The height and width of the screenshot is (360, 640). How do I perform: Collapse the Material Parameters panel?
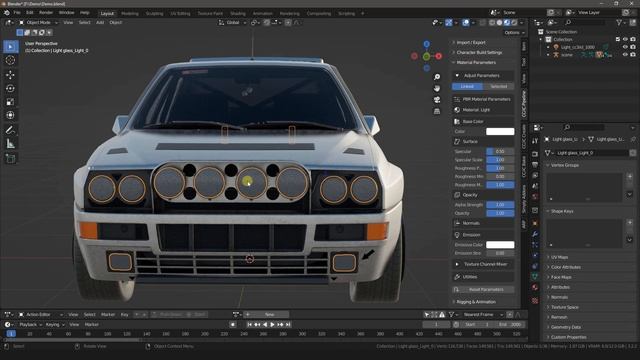pos(476,62)
